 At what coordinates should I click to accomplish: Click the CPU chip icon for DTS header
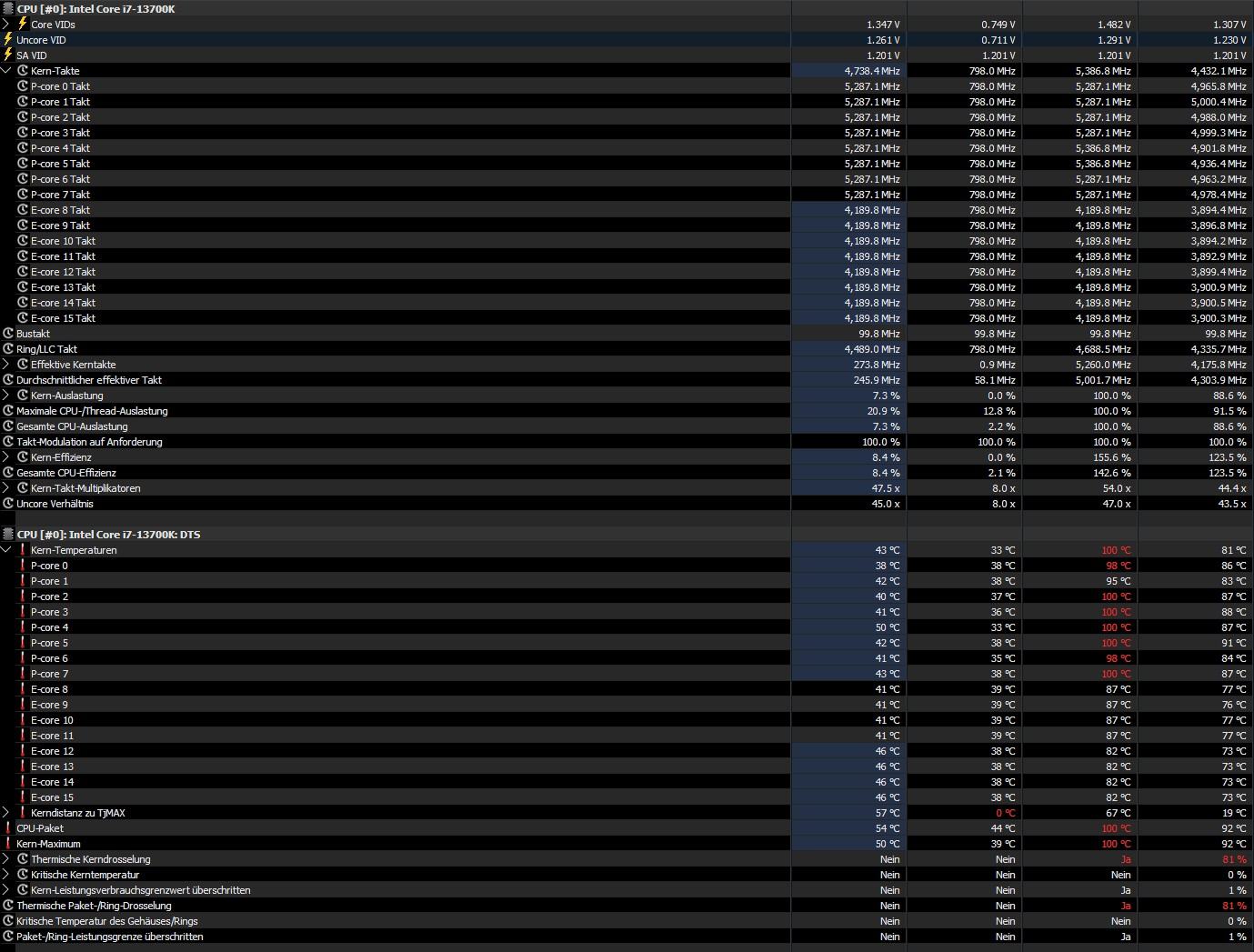click(x=8, y=535)
